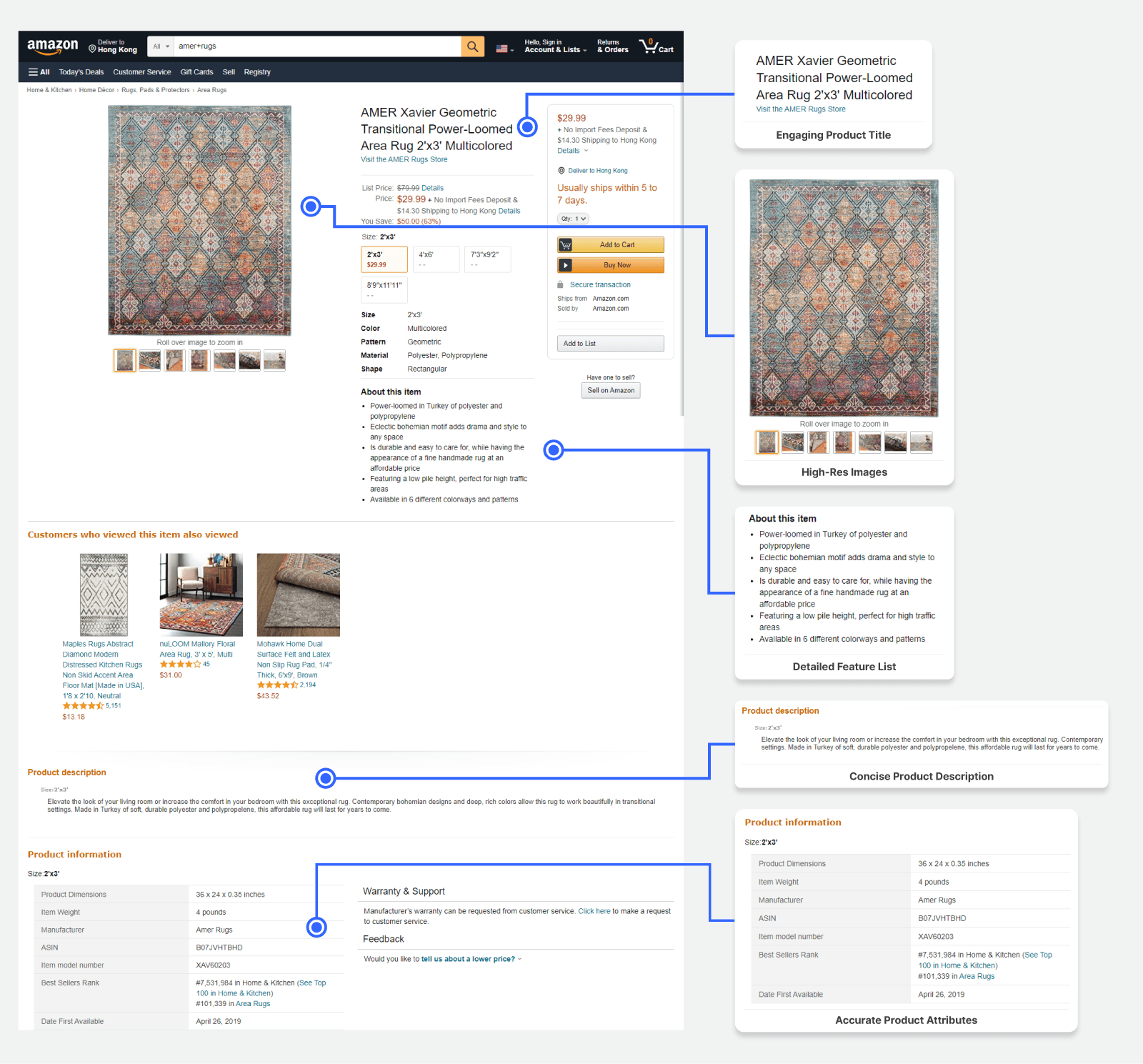Open the Maples Rugs product image

pos(104,595)
